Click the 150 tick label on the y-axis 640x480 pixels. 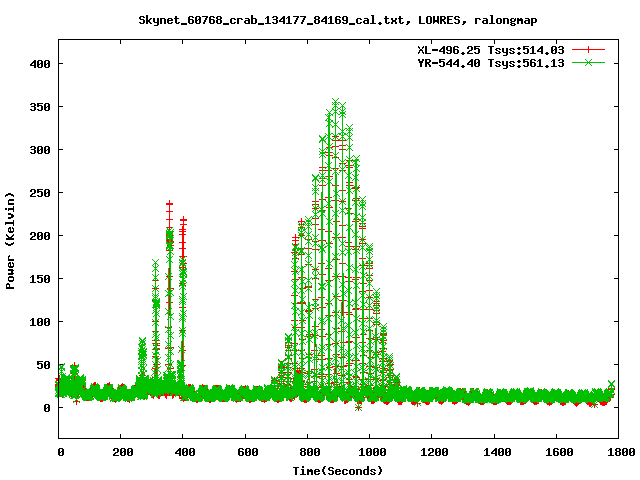point(40,279)
